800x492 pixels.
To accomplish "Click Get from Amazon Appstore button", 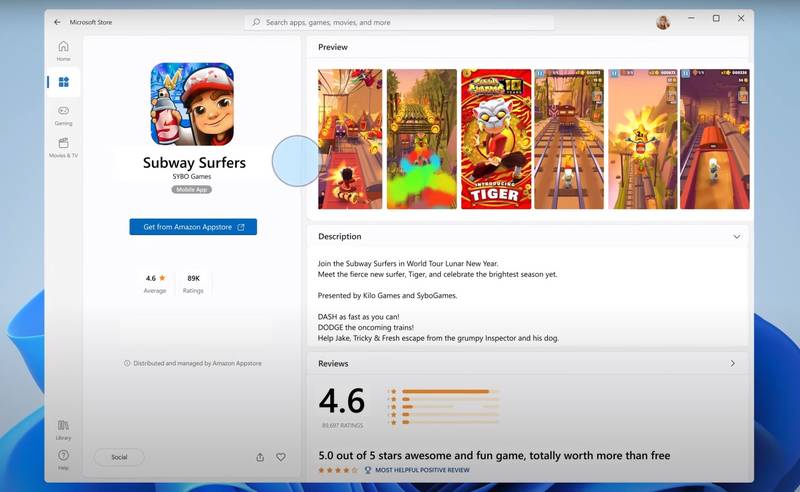I will 193,227.
